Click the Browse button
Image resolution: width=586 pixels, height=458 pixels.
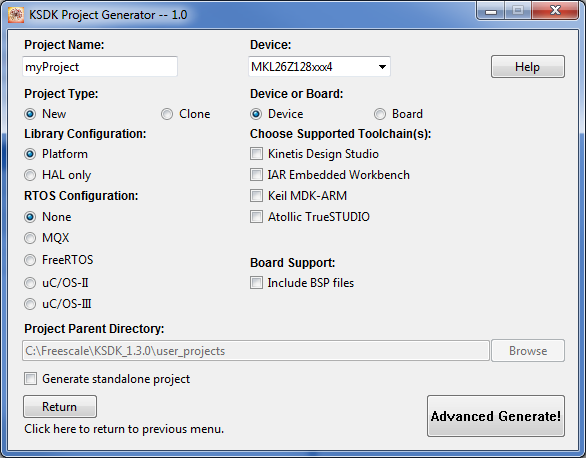528,350
